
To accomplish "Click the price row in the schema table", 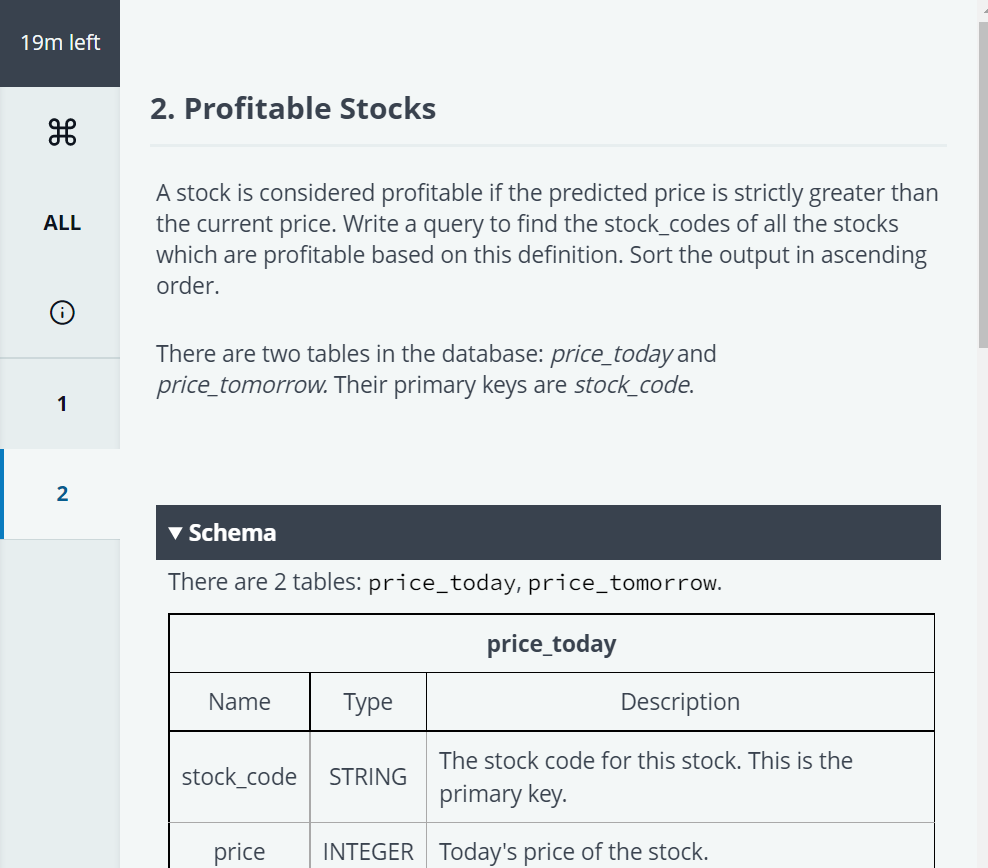I will pos(238,851).
